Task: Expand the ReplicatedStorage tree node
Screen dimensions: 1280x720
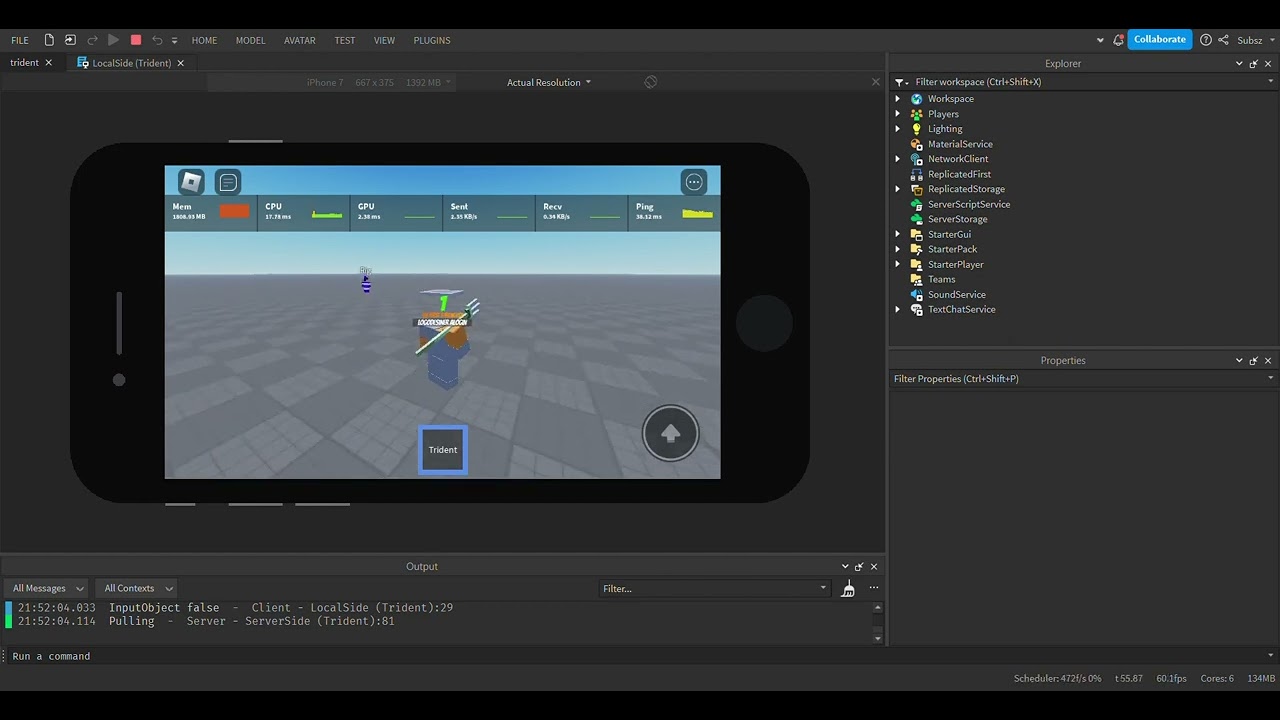Action: [x=897, y=189]
